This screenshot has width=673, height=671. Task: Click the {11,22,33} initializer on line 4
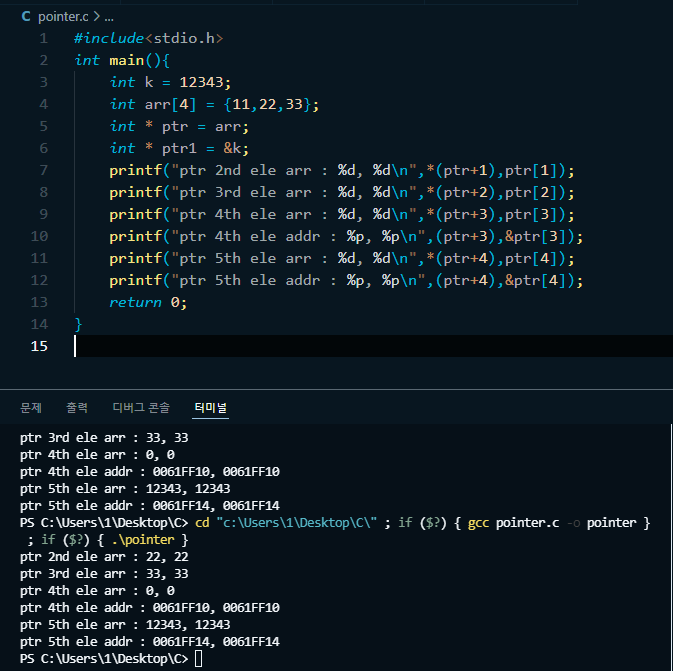267,104
